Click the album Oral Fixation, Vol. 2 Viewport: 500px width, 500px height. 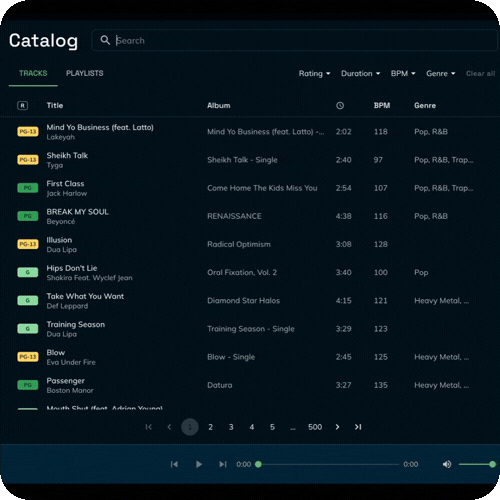click(242, 272)
